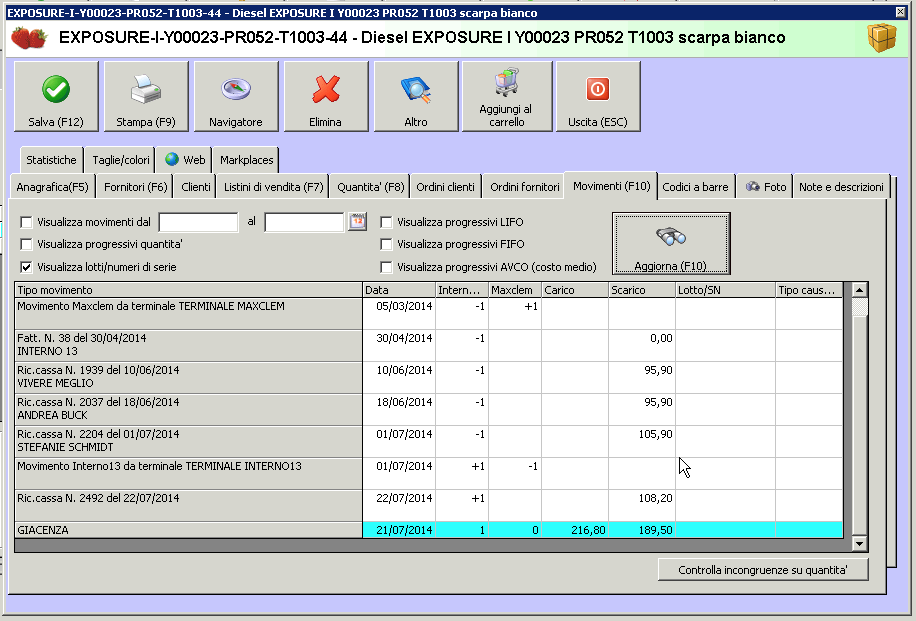The image size is (916, 621).
Task: Exit using the Uscita (ESC) button
Action: click(598, 96)
